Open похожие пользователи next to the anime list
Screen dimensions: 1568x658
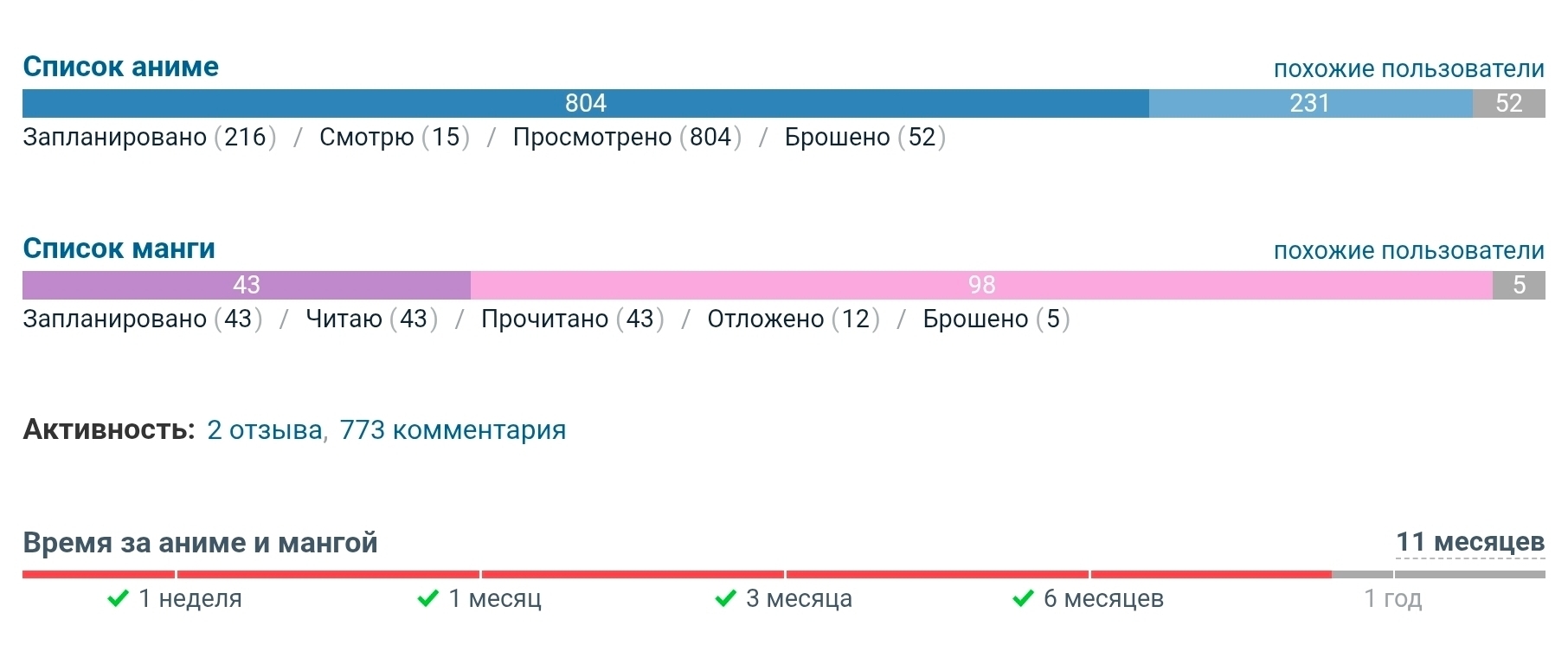coord(1409,69)
